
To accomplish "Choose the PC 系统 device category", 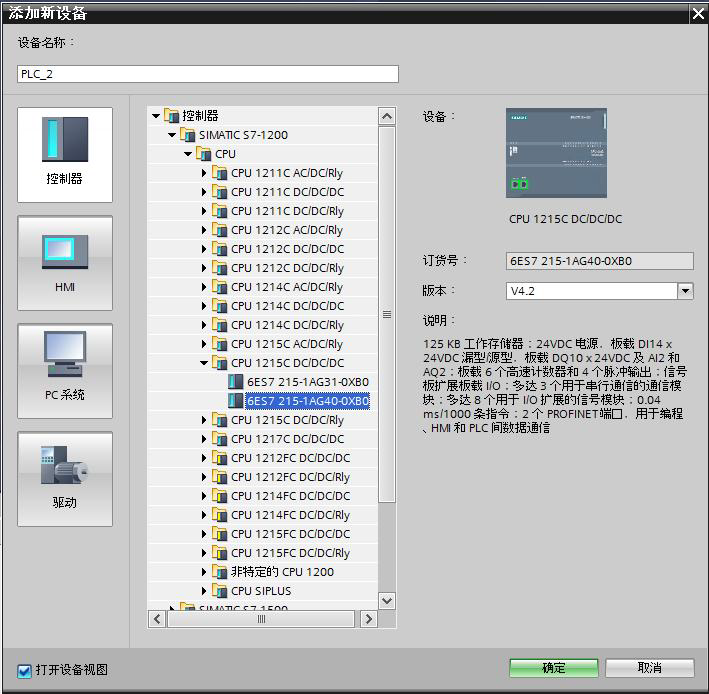I will (x=65, y=371).
